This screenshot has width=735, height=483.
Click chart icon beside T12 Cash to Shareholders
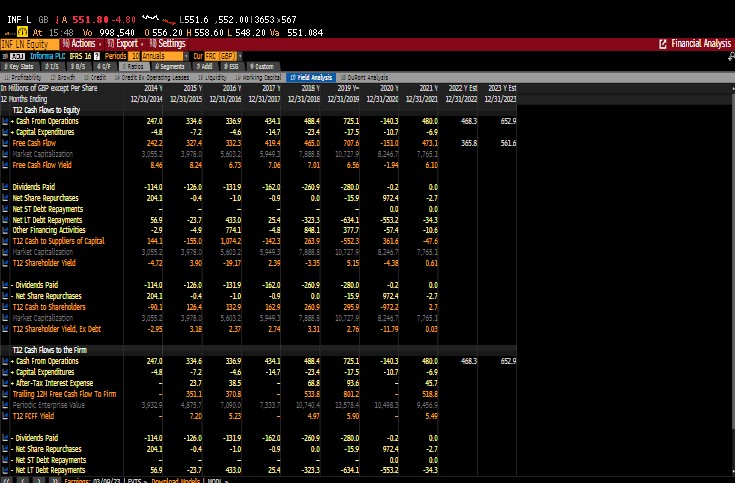coord(5,307)
